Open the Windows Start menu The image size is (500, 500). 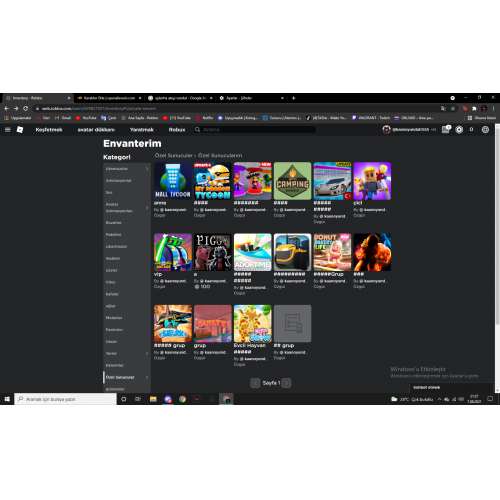(7, 399)
